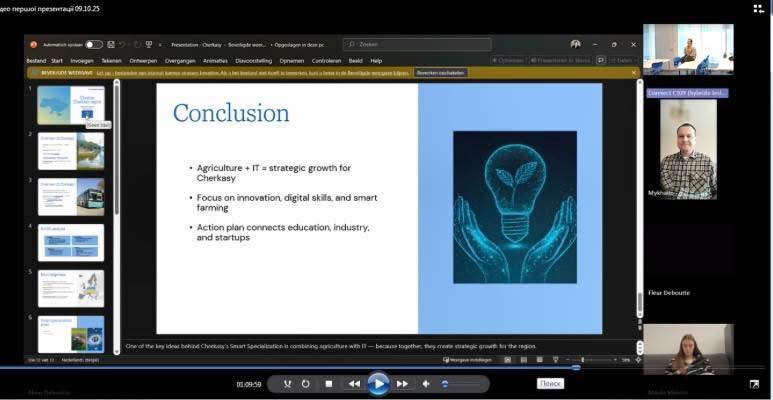
Task: Click the Zoeken search box
Action: point(417,44)
